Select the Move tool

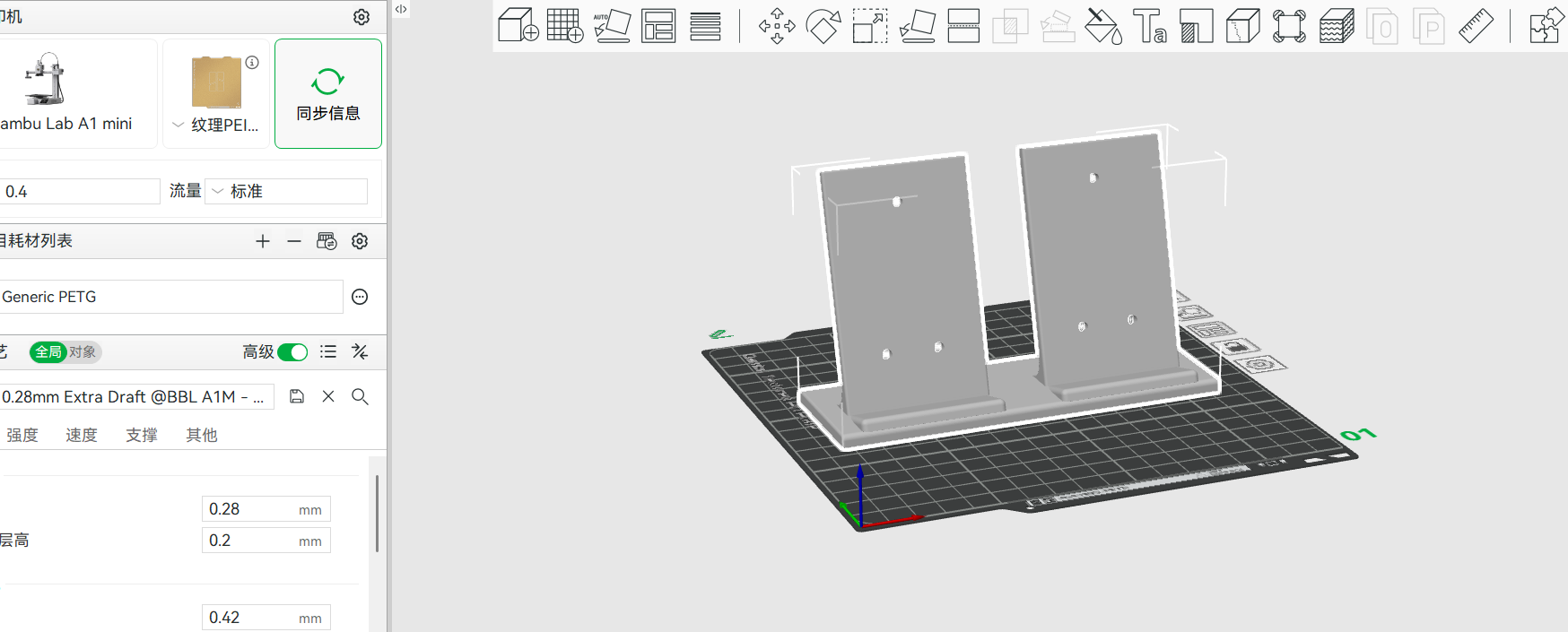click(777, 26)
